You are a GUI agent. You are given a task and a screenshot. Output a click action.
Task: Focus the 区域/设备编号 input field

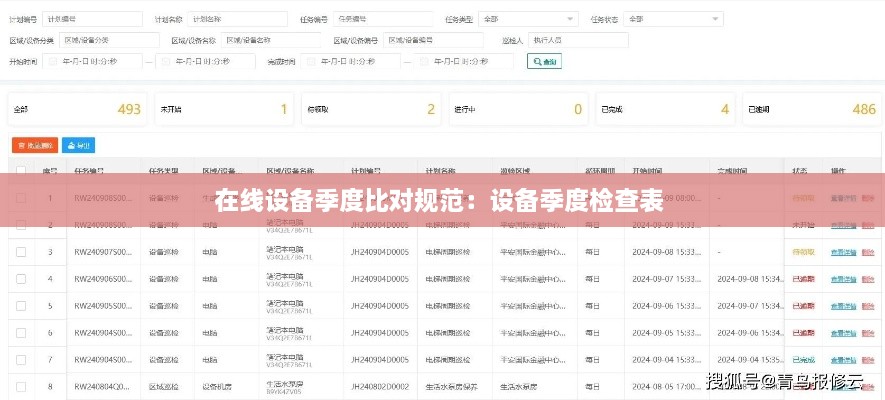[433, 40]
